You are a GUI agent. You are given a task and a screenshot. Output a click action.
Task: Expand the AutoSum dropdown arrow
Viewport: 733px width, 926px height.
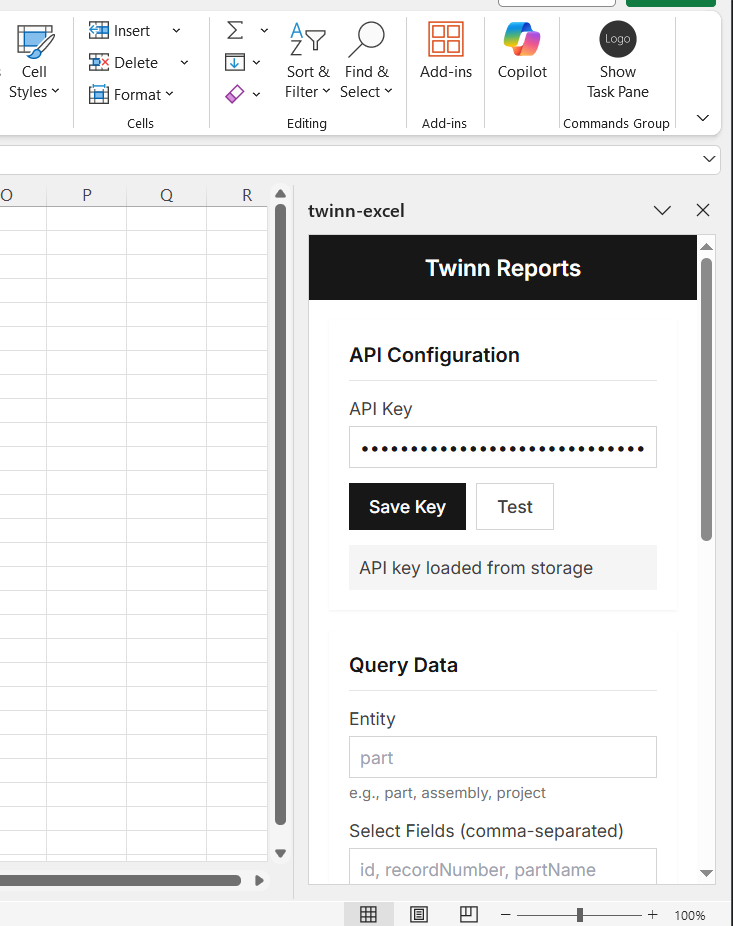264,31
